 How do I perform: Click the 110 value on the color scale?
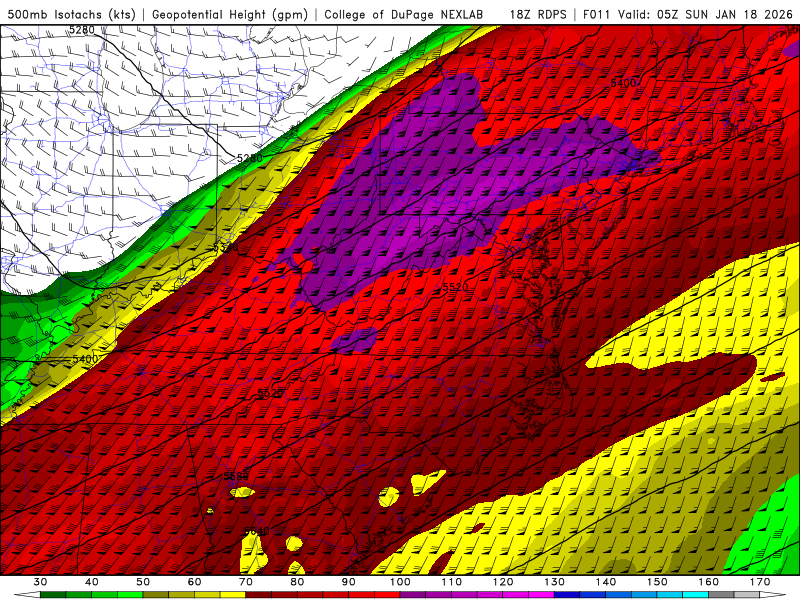[452, 582]
